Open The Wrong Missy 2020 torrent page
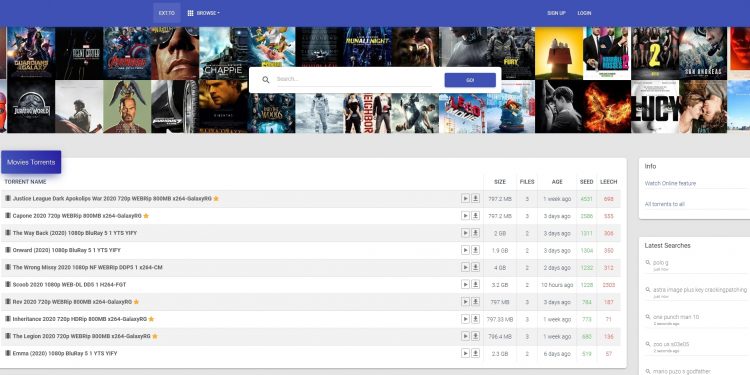Screen dimensions: 750x375 tap(88, 267)
